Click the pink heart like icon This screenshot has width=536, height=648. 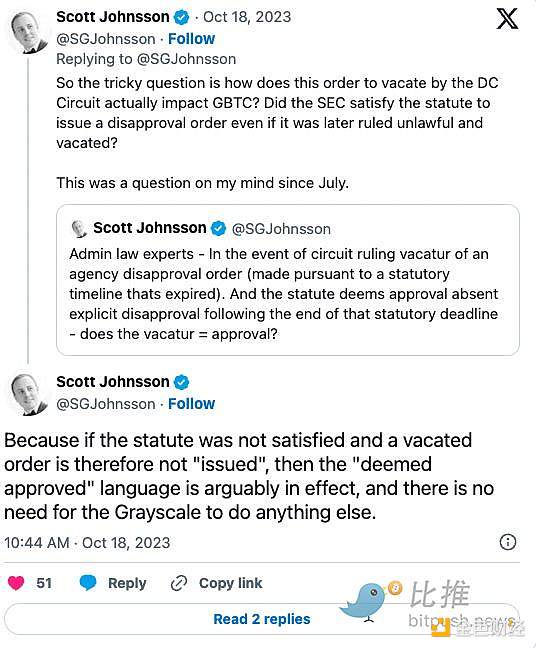(x=16, y=583)
